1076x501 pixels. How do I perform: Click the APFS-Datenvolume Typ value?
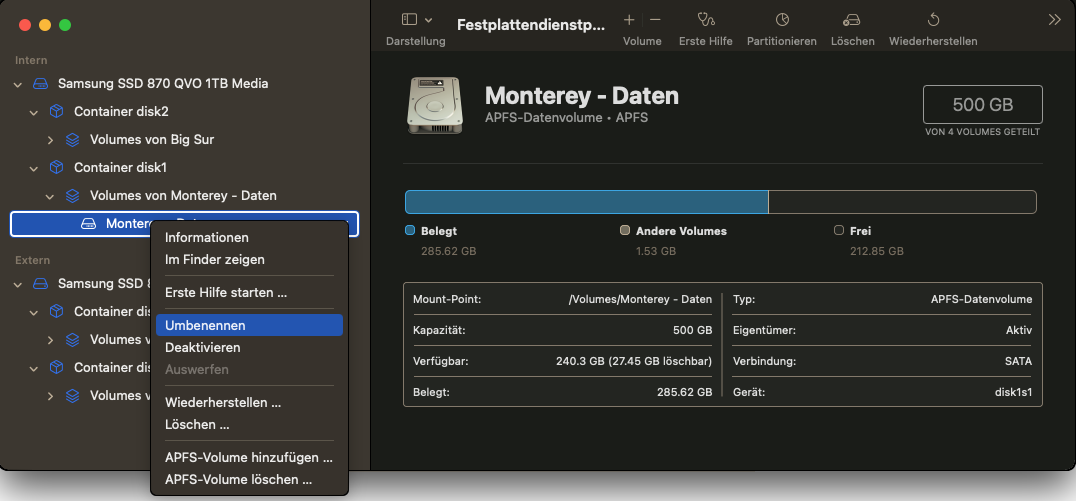click(981, 299)
